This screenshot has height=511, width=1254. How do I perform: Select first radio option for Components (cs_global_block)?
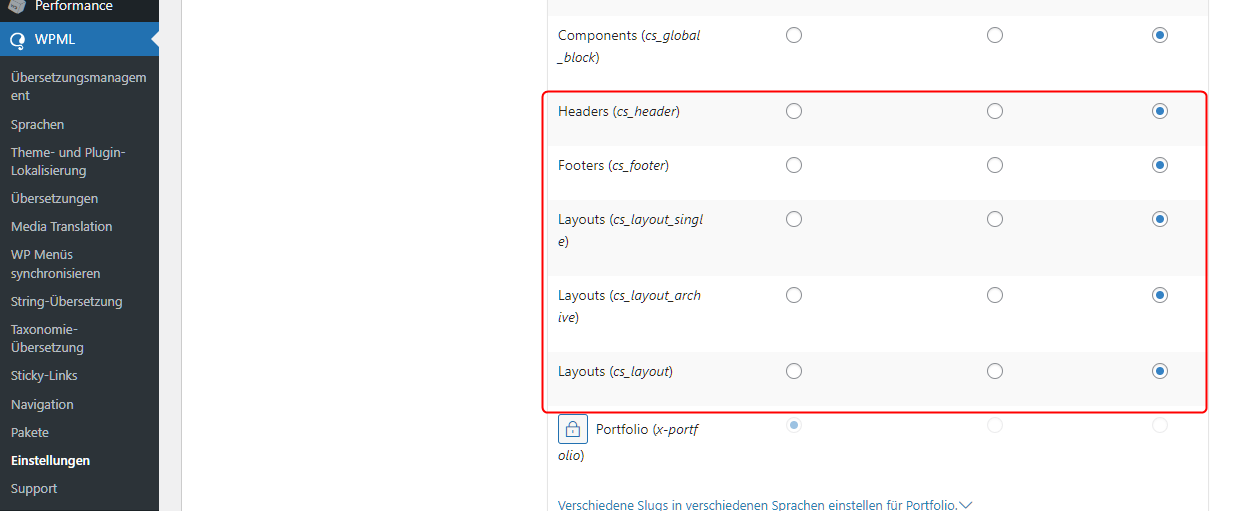coord(794,35)
